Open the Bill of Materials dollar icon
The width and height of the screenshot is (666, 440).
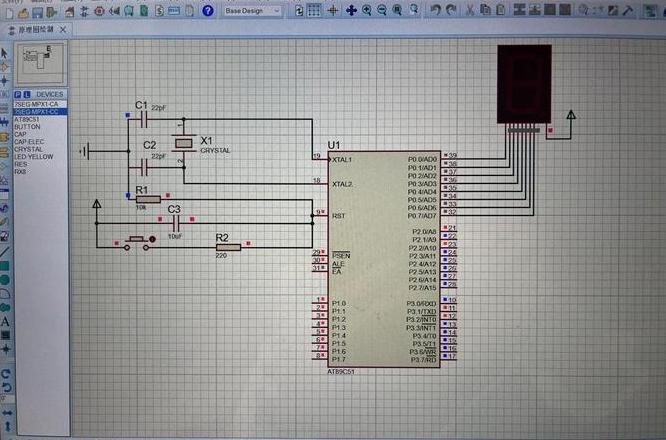point(159,11)
